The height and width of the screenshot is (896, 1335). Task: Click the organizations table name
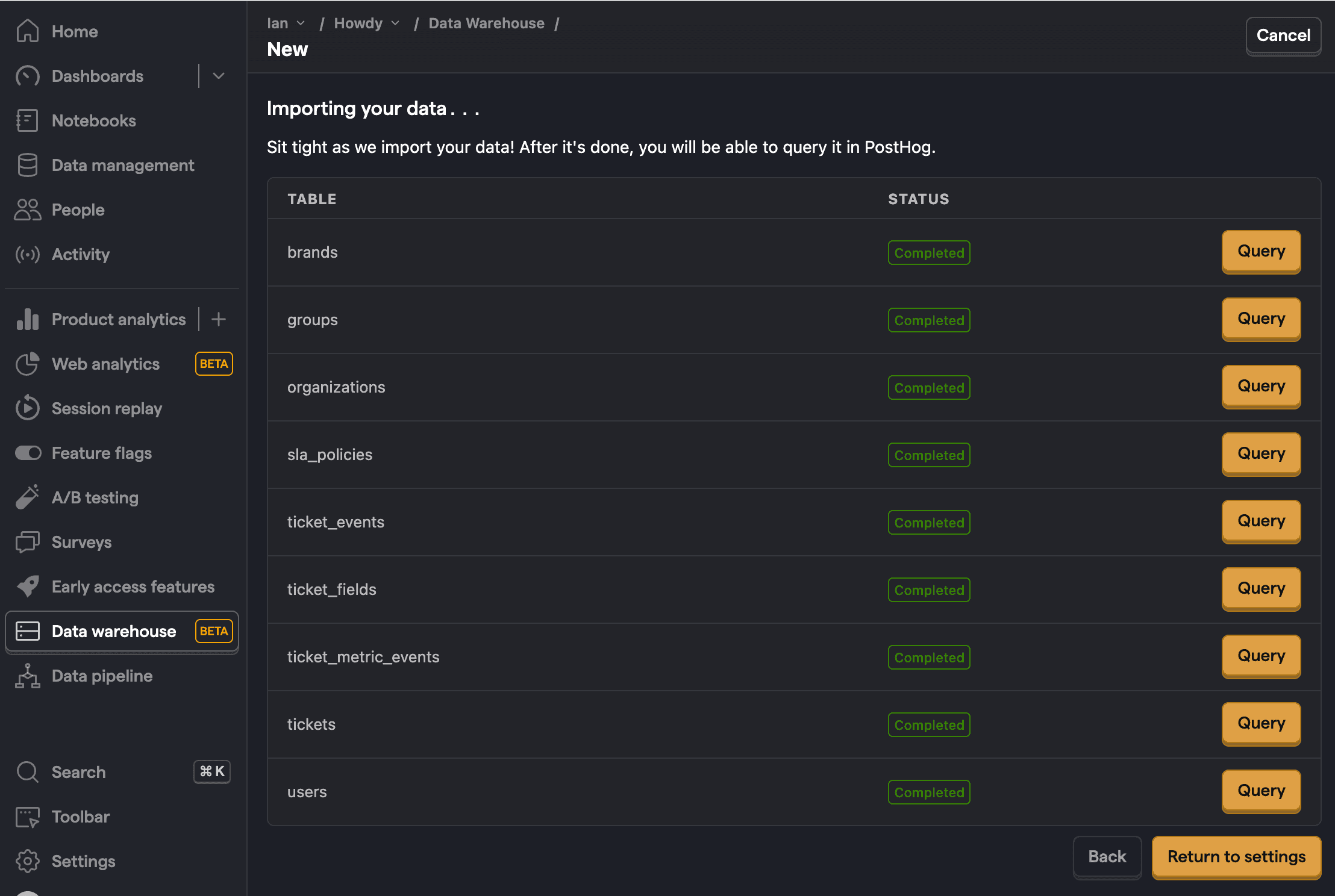336,387
